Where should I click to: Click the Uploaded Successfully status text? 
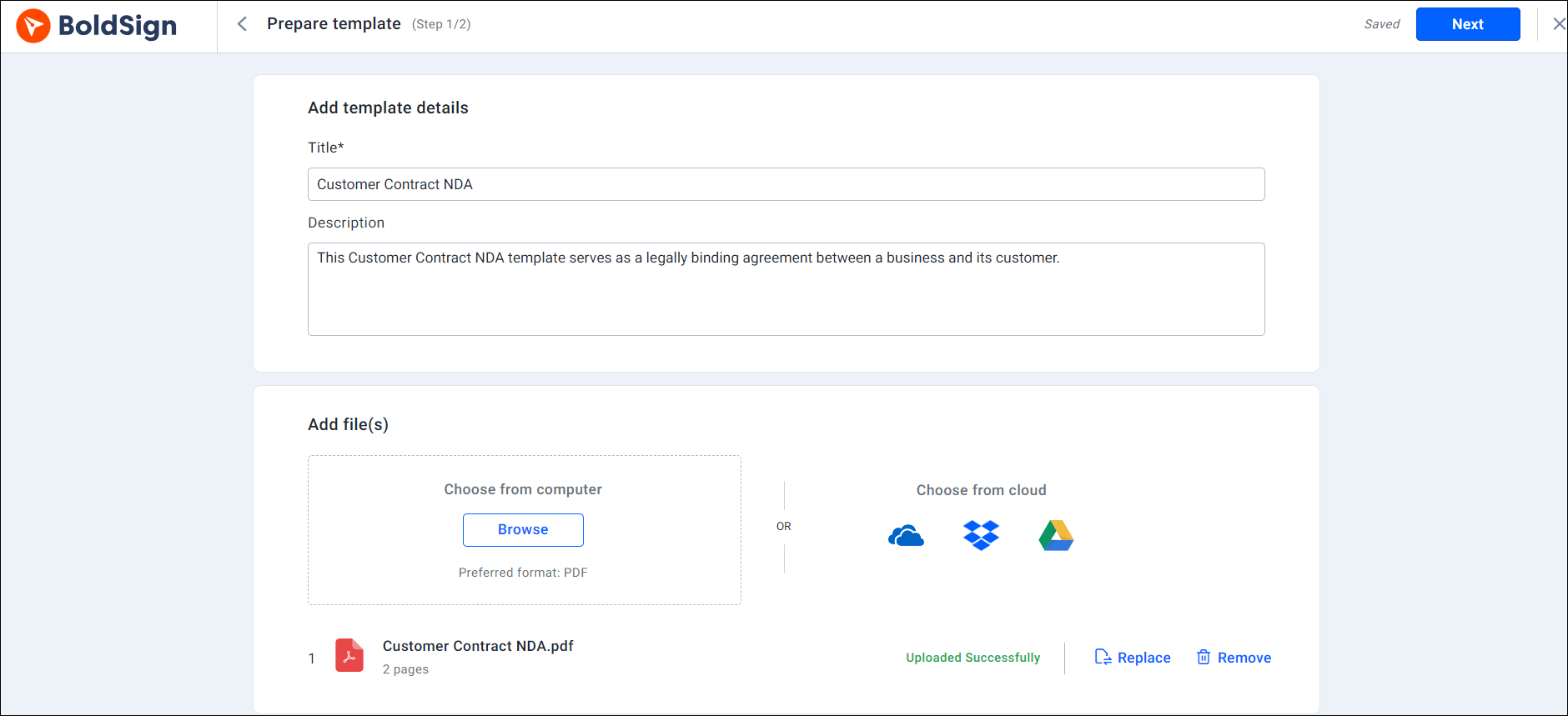(x=973, y=658)
